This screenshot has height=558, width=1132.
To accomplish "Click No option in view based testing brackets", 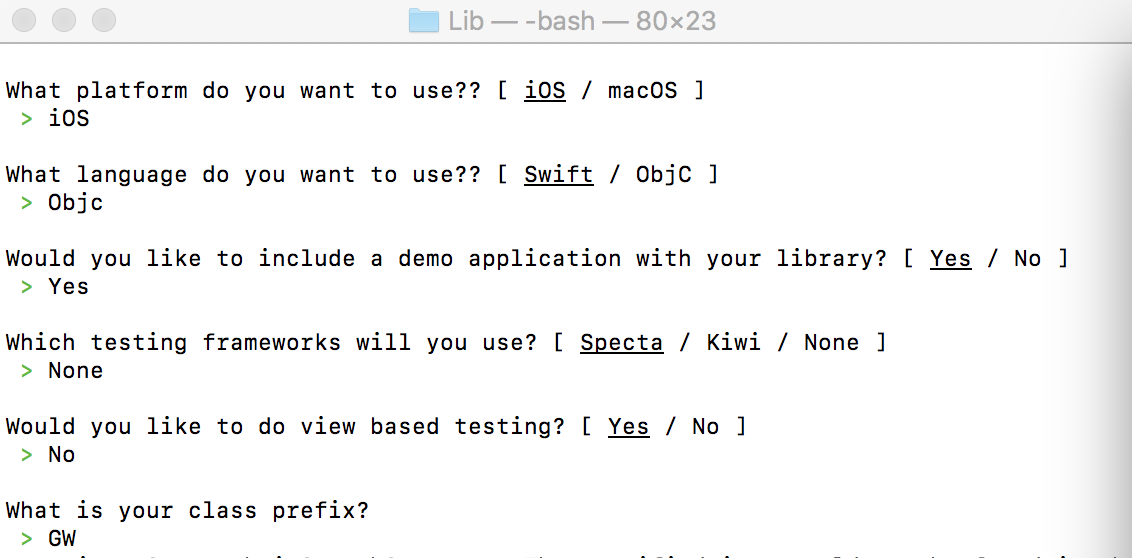I will coord(705,427).
